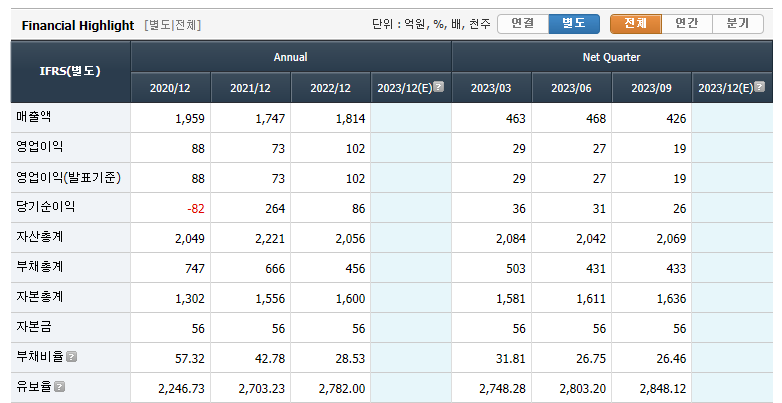Click the 1,814 revenue value for 2022/12
The width and height of the screenshot is (782, 403).
(x=350, y=119)
